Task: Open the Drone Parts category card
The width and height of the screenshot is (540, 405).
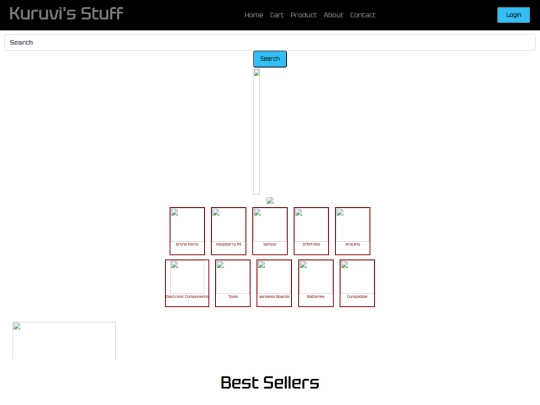Action: [187, 231]
